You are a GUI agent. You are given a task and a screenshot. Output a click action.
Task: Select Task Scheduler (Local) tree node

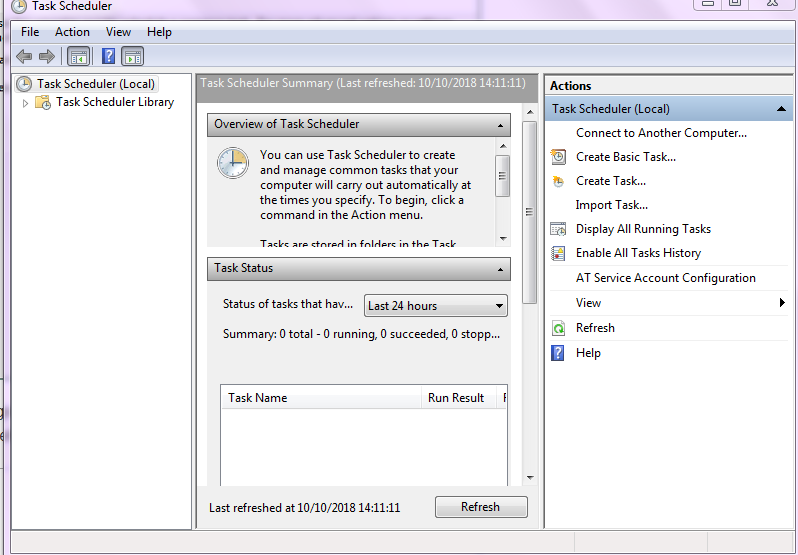pyautogui.click(x=87, y=84)
